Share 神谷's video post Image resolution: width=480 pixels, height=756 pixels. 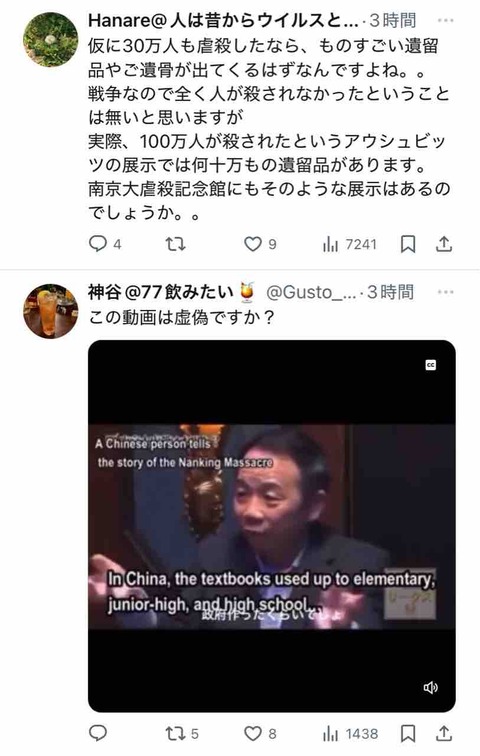(444, 734)
